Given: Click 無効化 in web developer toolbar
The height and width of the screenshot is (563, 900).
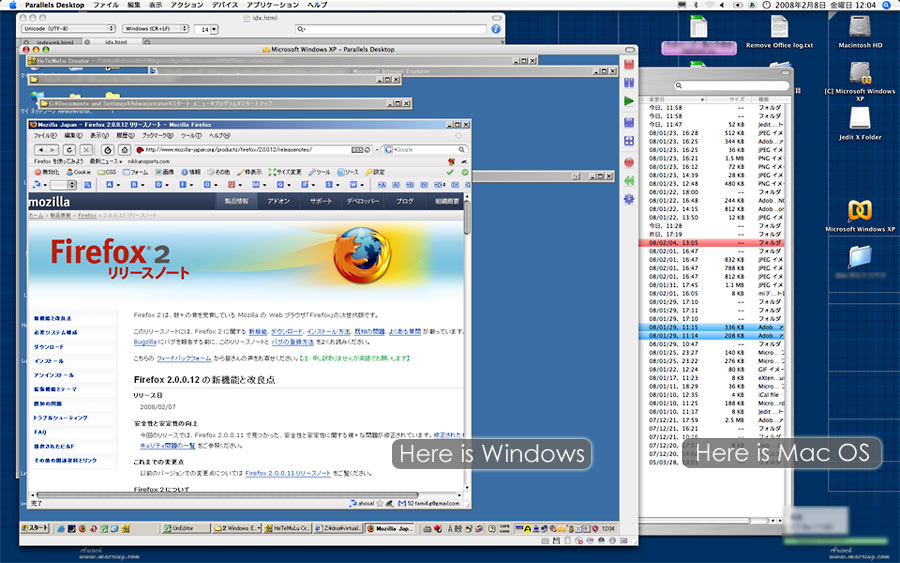Looking at the screenshot, I should (x=46, y=172).
